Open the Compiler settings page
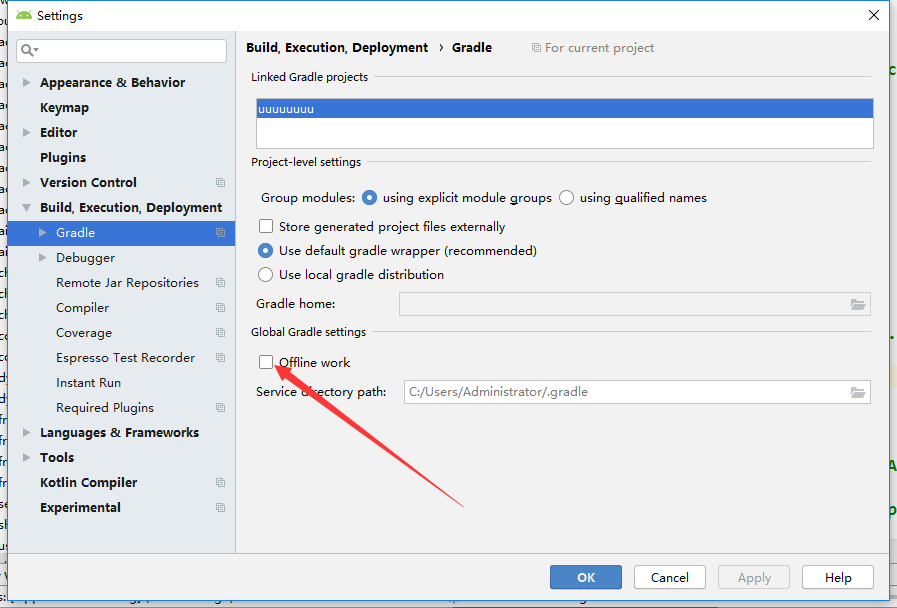Viewport: 897px width, 608px height. click(82, 308)
